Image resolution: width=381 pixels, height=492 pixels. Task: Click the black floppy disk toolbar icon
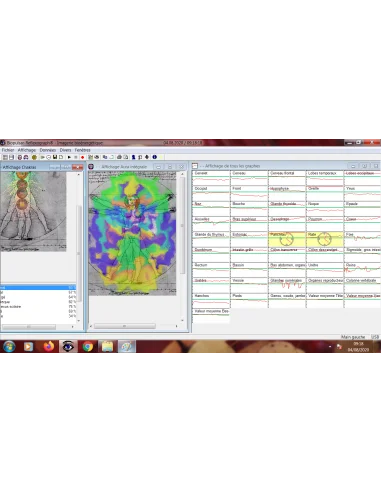[55, 157]
